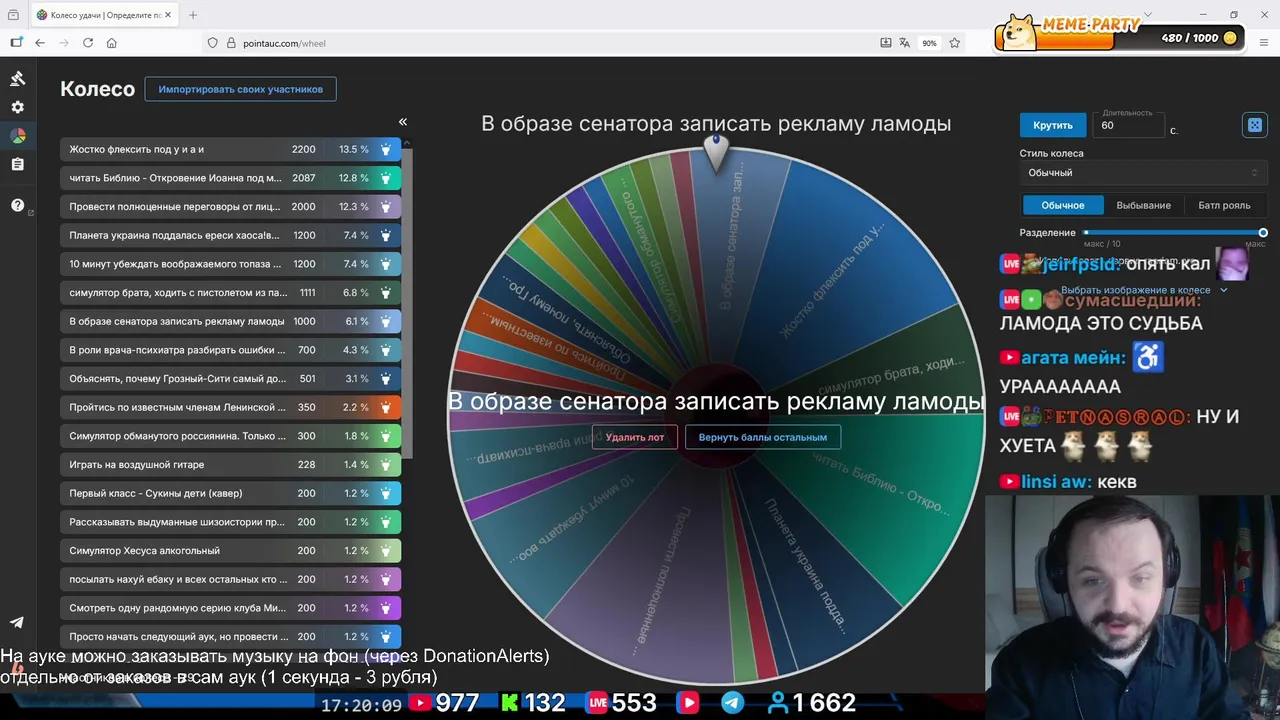Highlight lot 'Планета украина поддалась ереси'

pos(386,235)
